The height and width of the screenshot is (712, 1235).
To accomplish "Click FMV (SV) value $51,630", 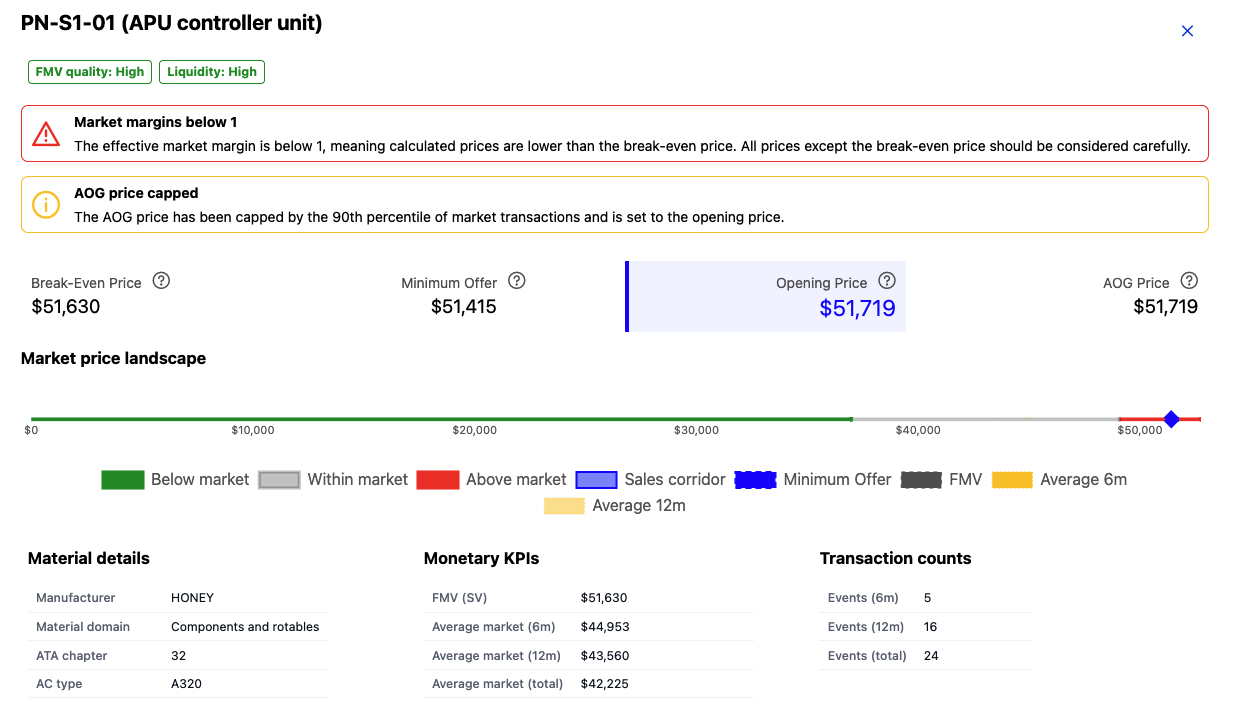I will pyautogui.click(x=604, y=598).
